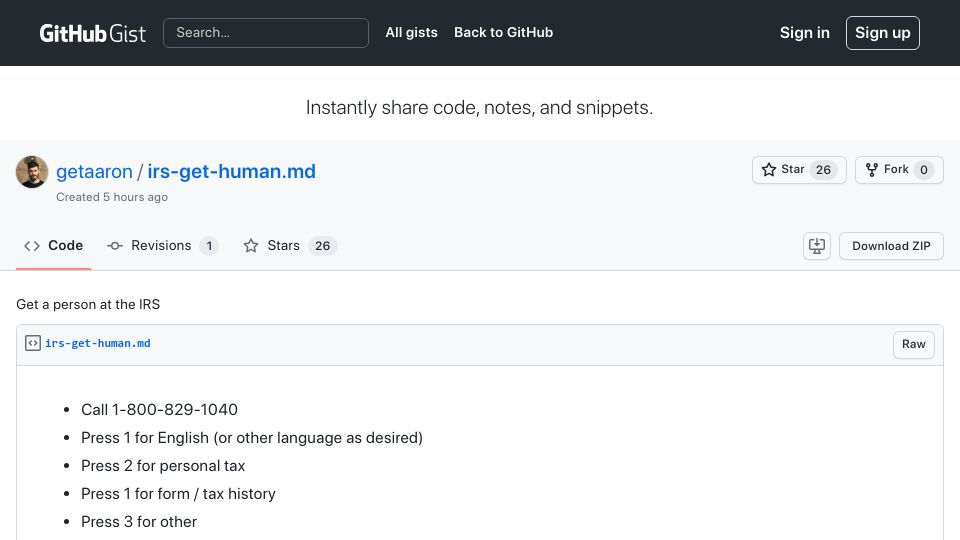Click the "Created 5 hours ago" timestamp
This screenshot has width=960, height=540.
[112, 197]
